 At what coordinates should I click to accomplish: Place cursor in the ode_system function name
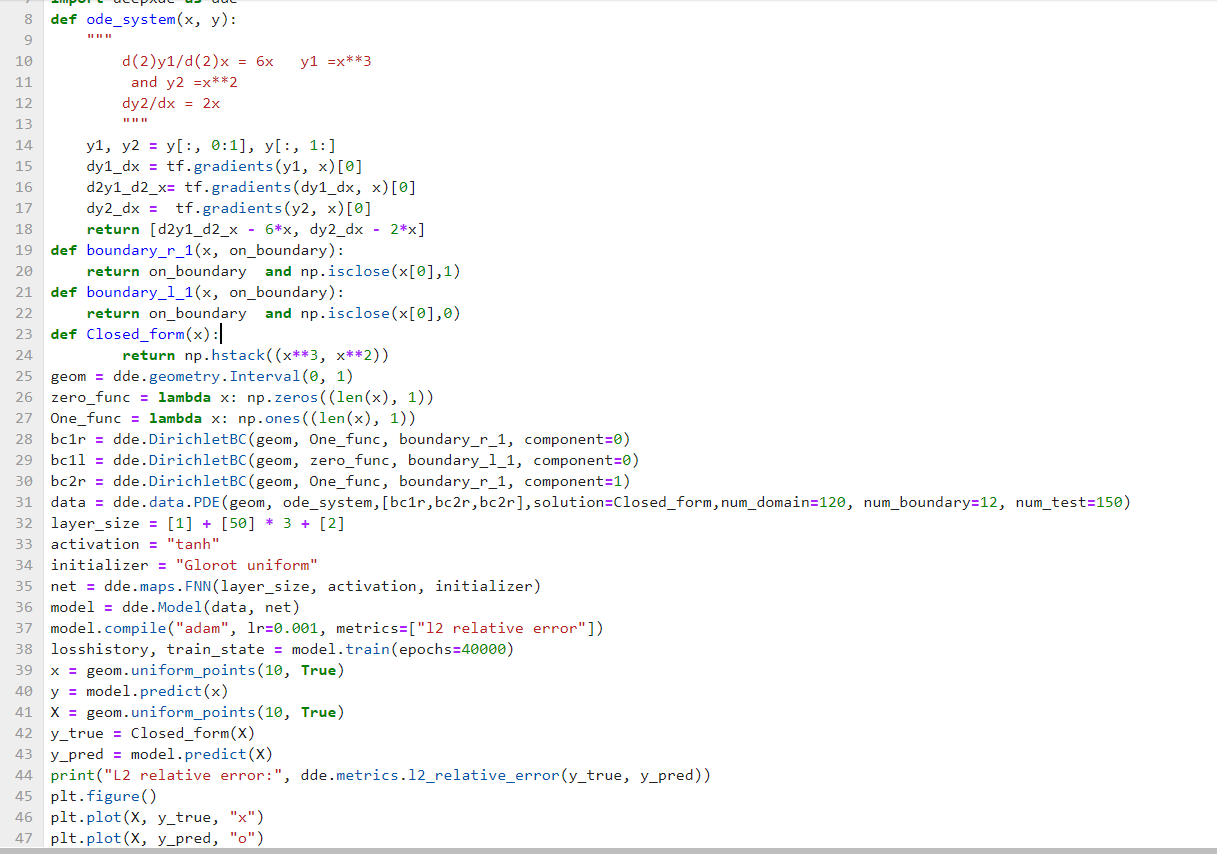tap(130, 19)
